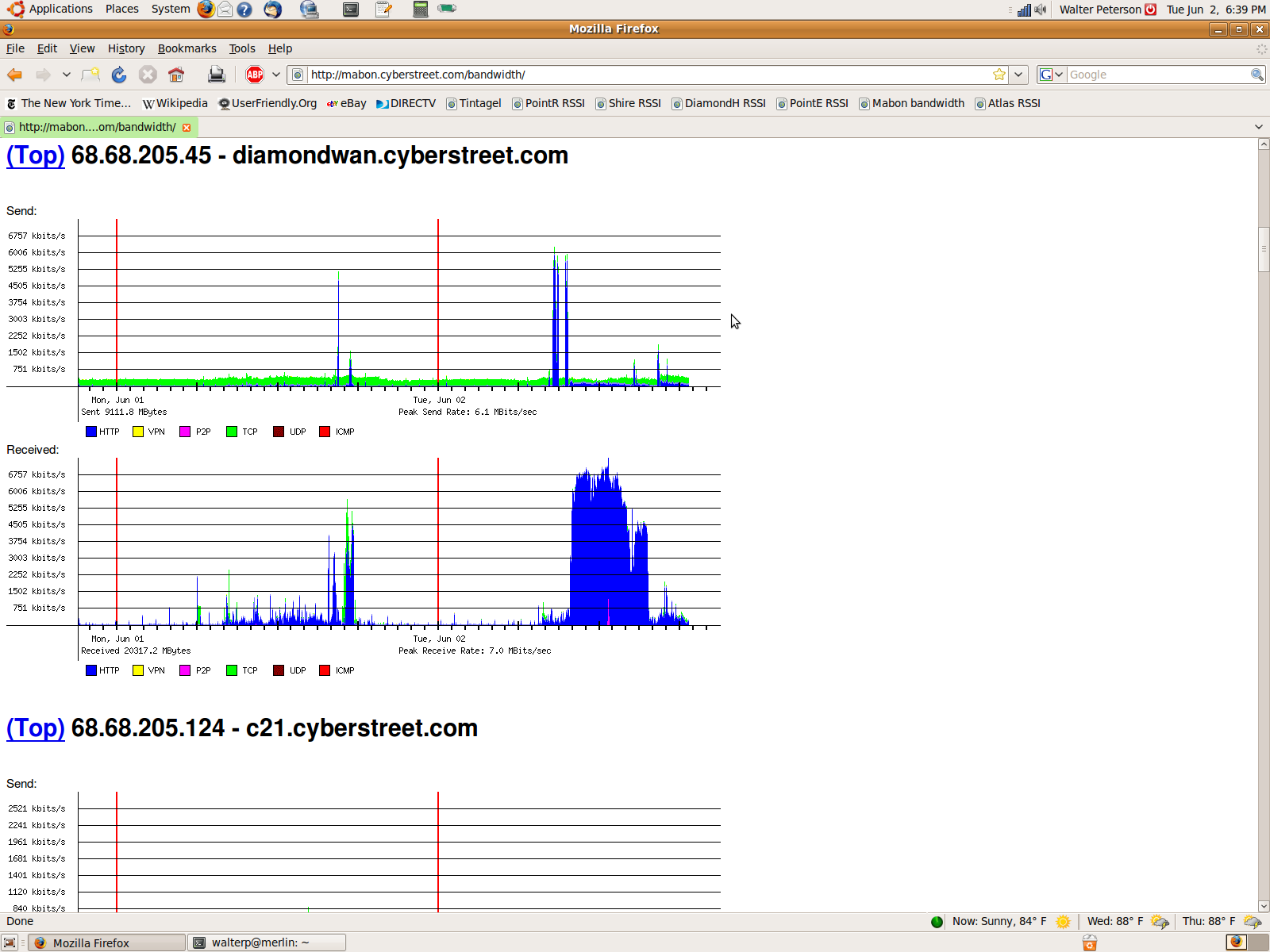Click the Back navigation arrow
This screenshot has height=952, width=1270.
coord(14,75)
